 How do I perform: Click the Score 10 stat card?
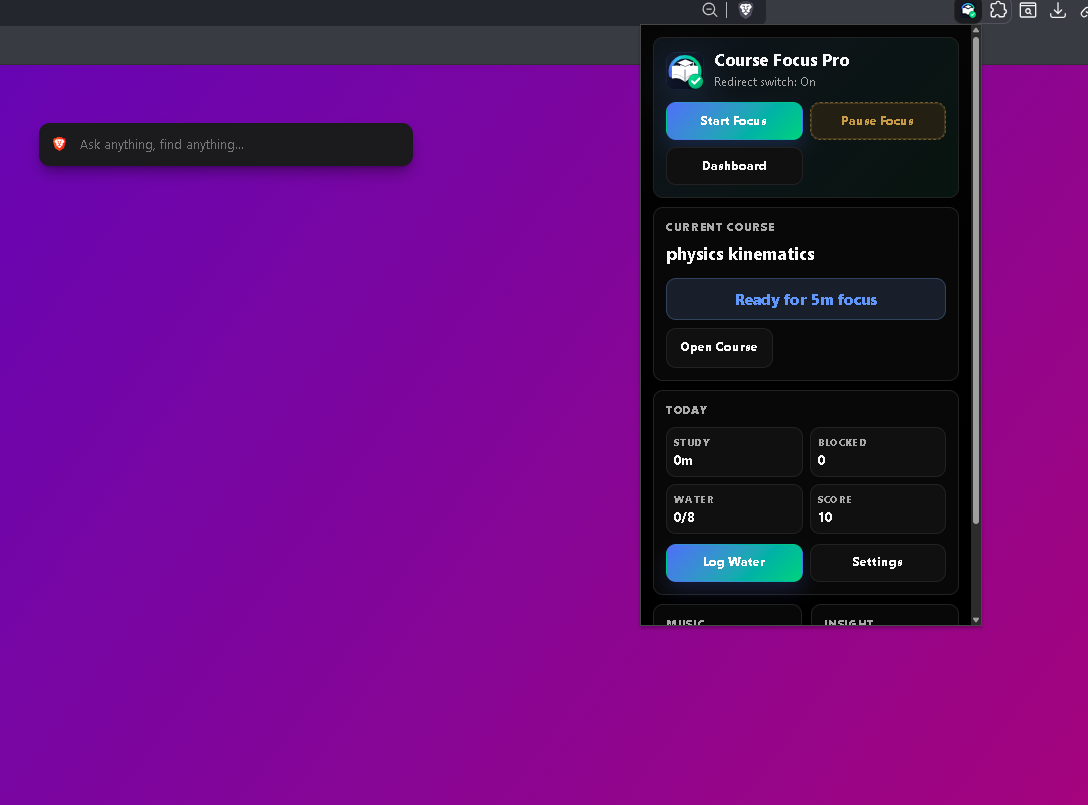tap(878, 509)
